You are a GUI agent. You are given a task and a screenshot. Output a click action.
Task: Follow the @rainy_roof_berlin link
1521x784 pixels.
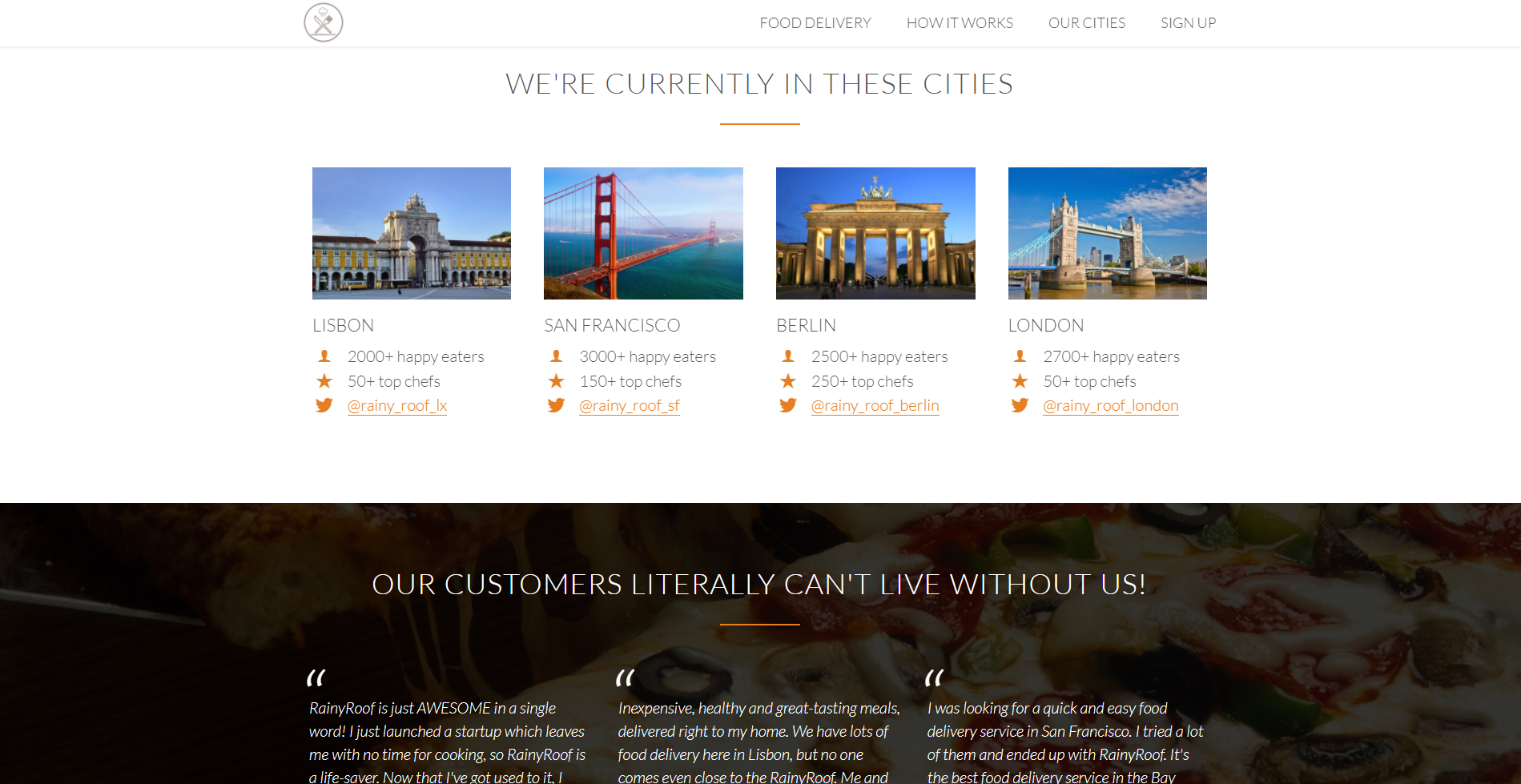875,406
